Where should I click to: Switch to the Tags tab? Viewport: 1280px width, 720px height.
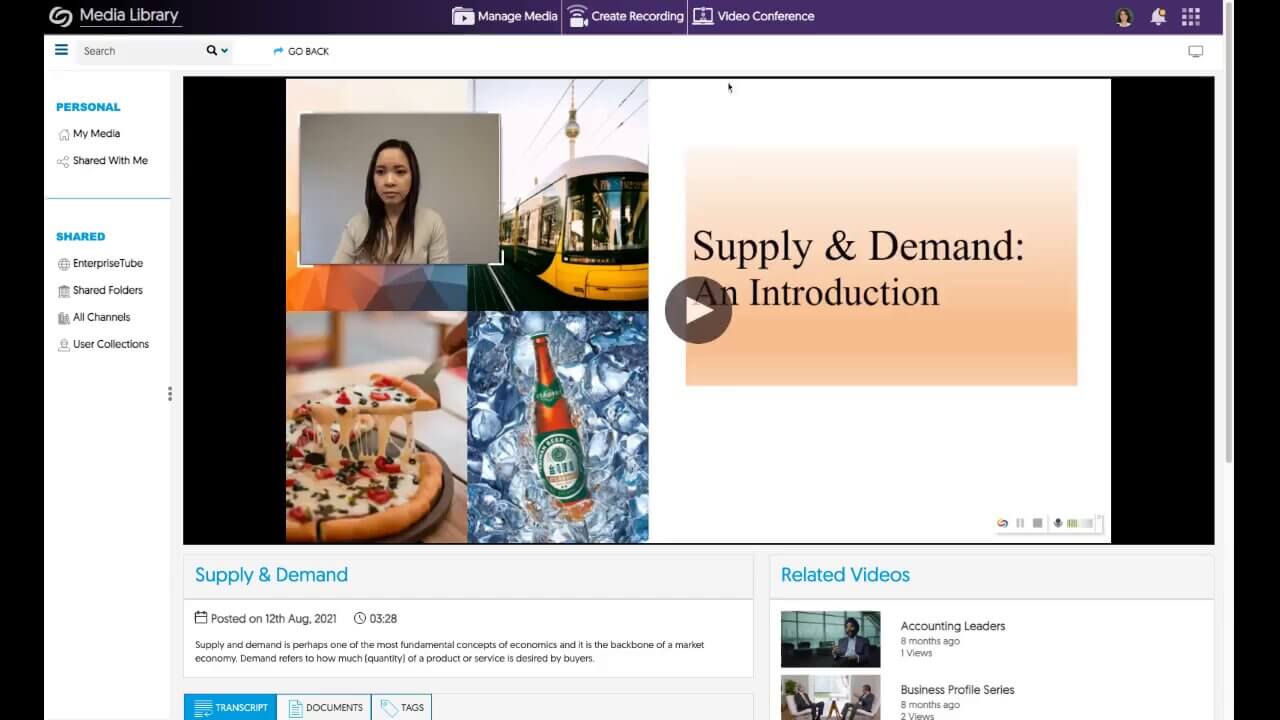[402, 707]
